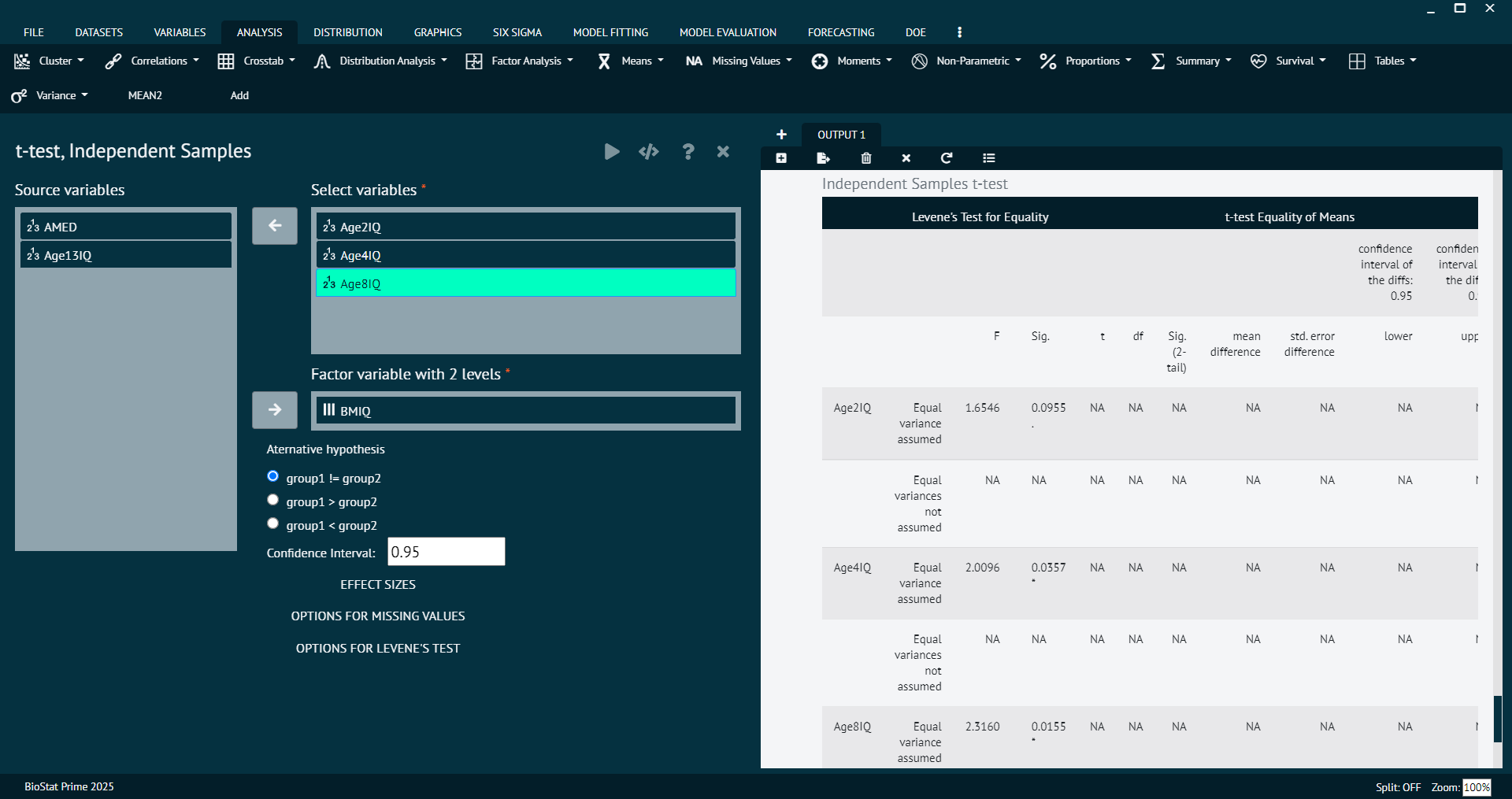Click the Moments plus-circle icon

pyautogui.click(x=820, y=61)
